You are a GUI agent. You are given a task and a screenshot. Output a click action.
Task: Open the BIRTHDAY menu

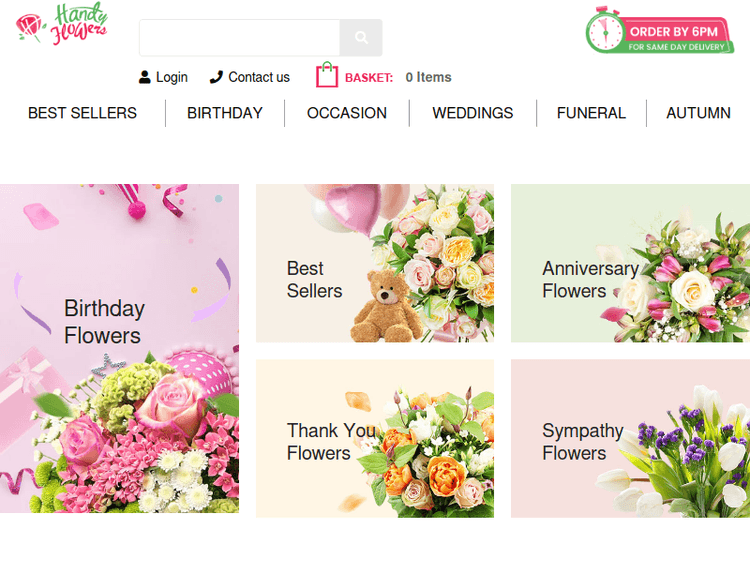click(x=225, y=113)
